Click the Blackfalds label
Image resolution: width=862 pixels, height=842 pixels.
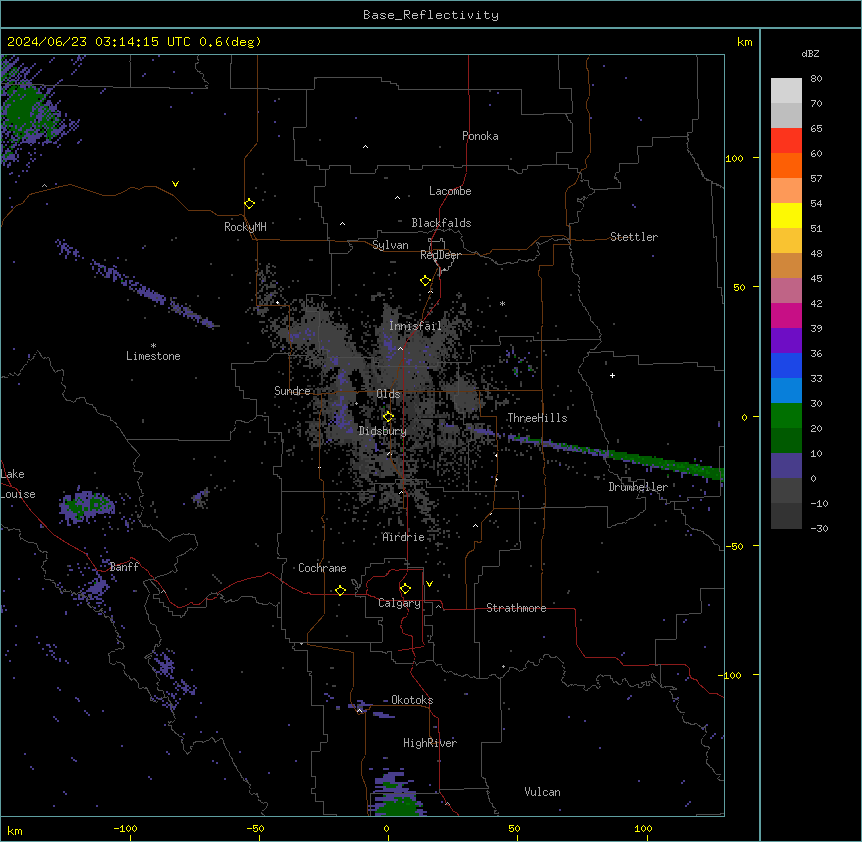coord(441,223)
